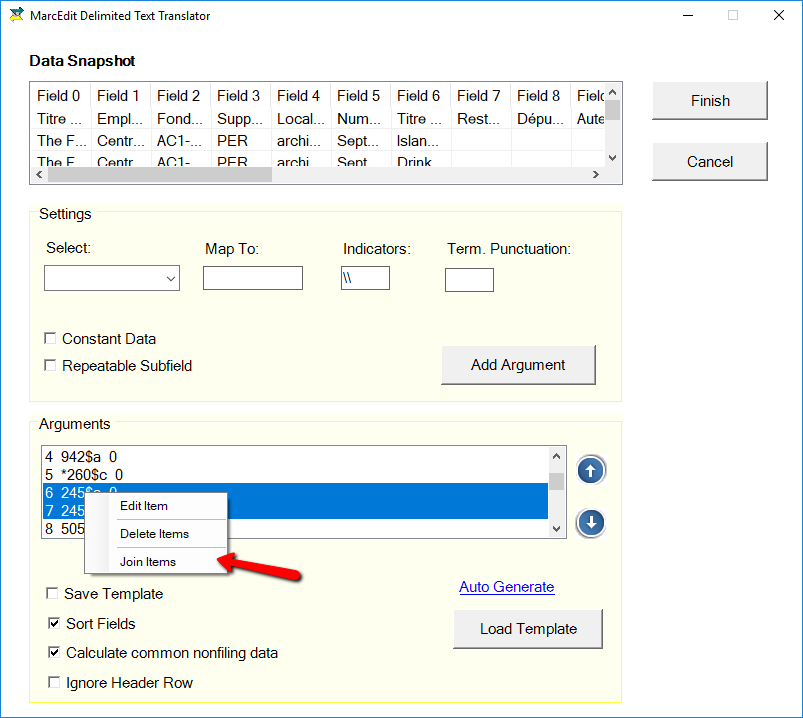Image resolution: width=803 pixels, height=718 pixels.
Task: Click the Finish button
Action: click(x=710, y=101)
